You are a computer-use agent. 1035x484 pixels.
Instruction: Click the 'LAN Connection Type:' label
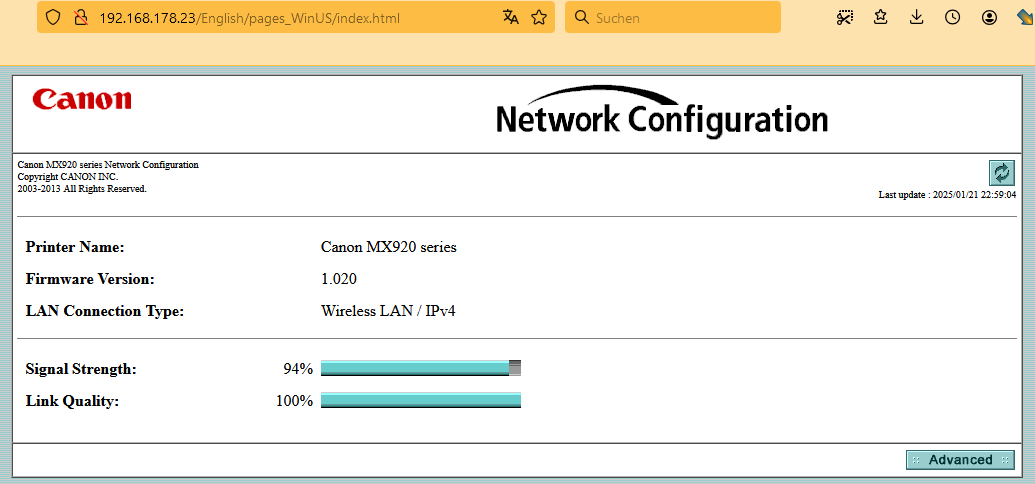(x=104, y=311)
